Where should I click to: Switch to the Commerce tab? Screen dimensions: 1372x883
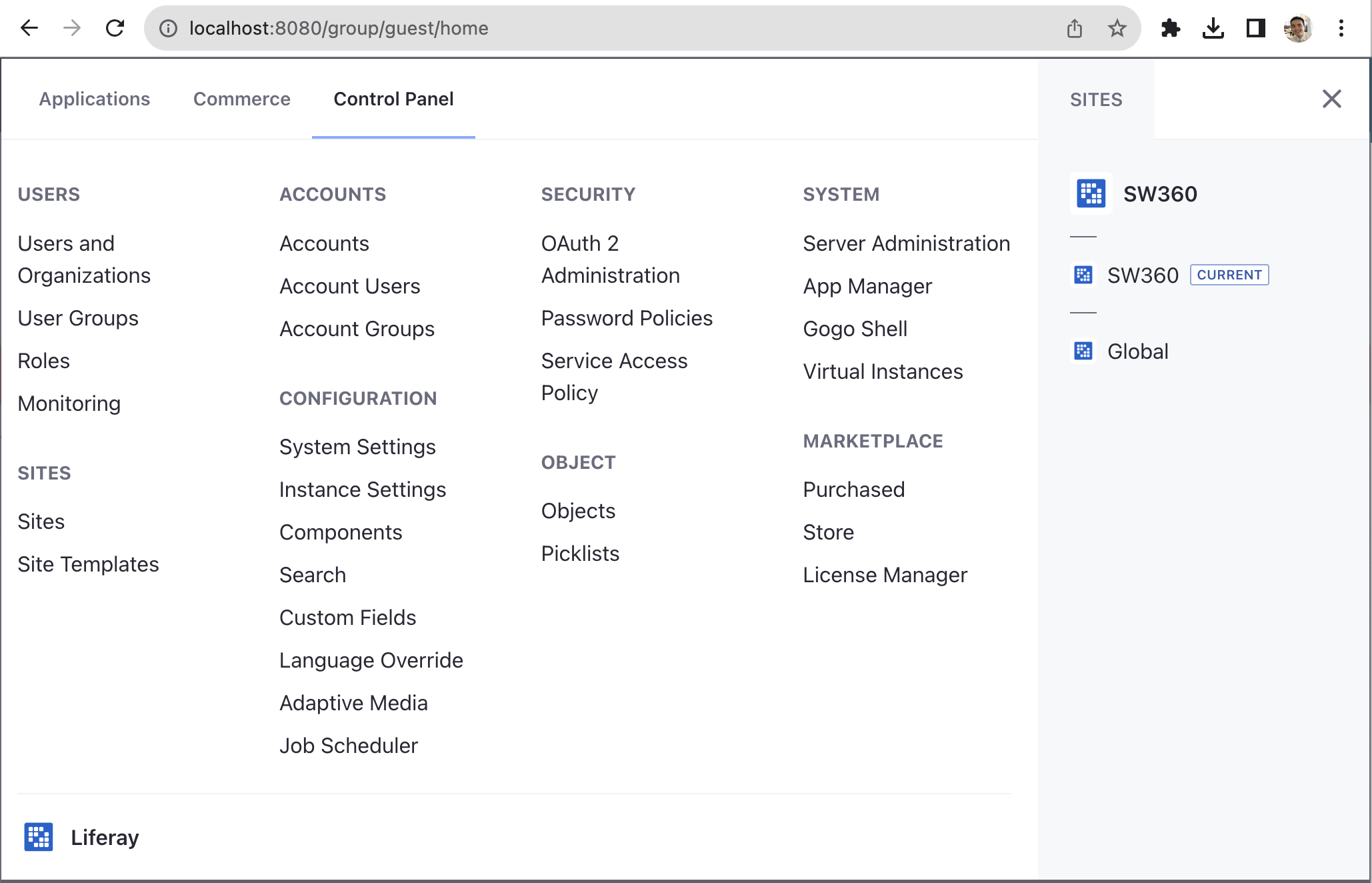[241, 99]
